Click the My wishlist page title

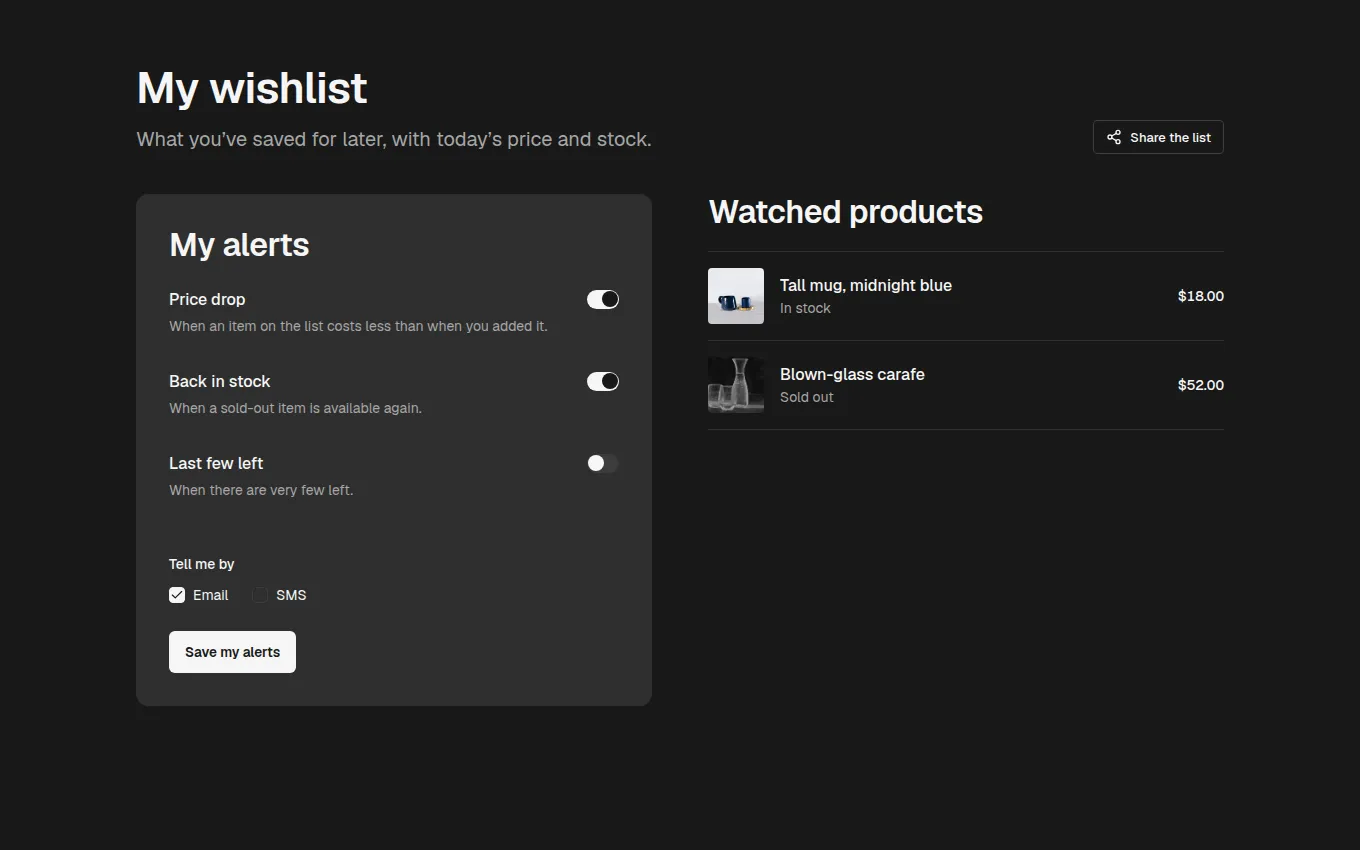pos(252,88)
